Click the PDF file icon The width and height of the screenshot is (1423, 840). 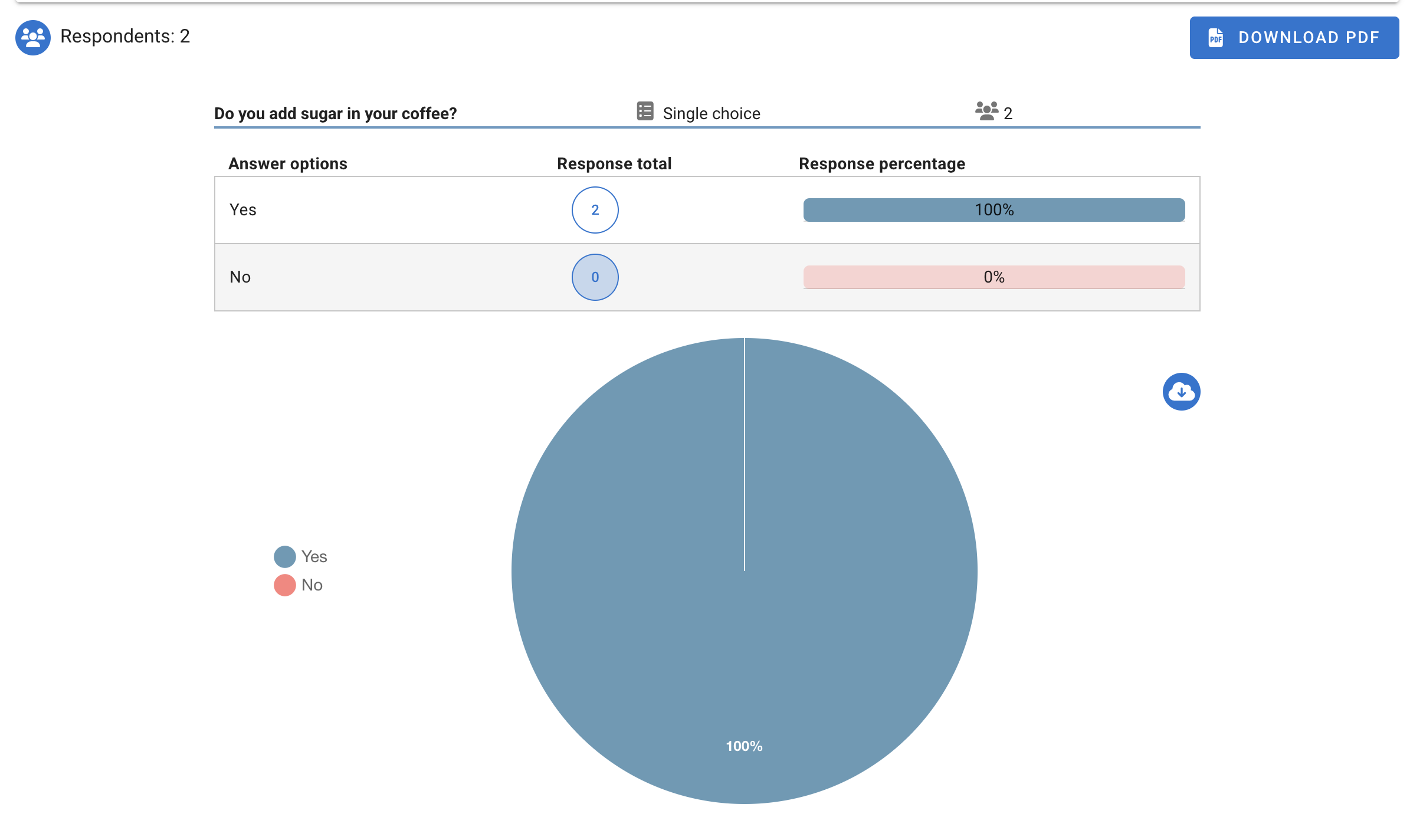point(1215,38)
